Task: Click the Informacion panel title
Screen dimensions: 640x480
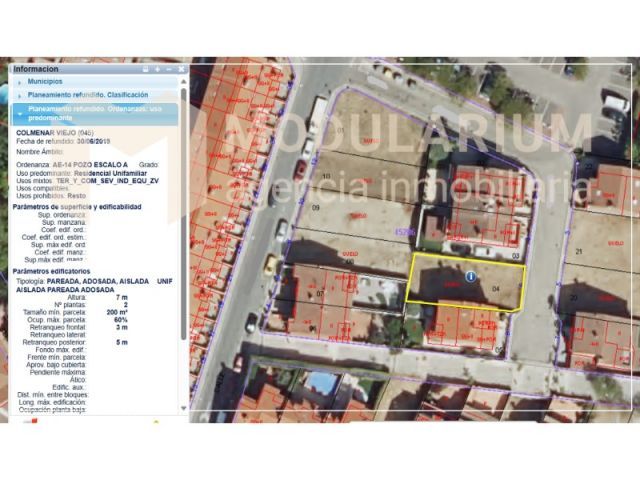Action: coord(36,69)
